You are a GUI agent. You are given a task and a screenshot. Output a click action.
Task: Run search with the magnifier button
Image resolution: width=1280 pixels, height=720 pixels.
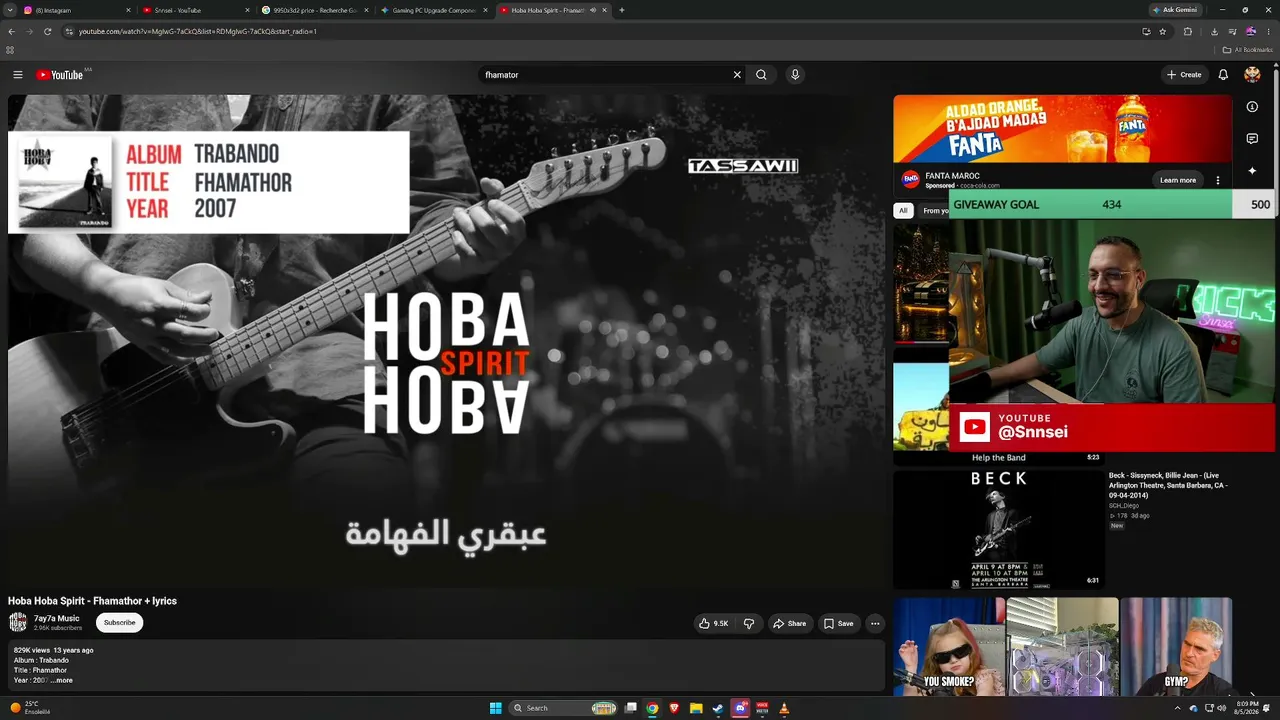click(761, 75)
